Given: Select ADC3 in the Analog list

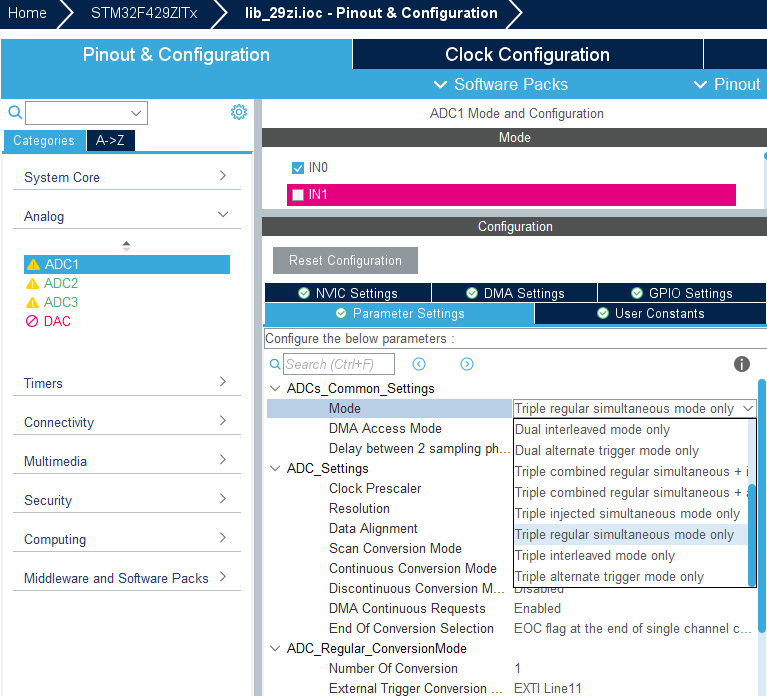Looking at the screenshot, I should pyautogui.click(x=61, y=303).
